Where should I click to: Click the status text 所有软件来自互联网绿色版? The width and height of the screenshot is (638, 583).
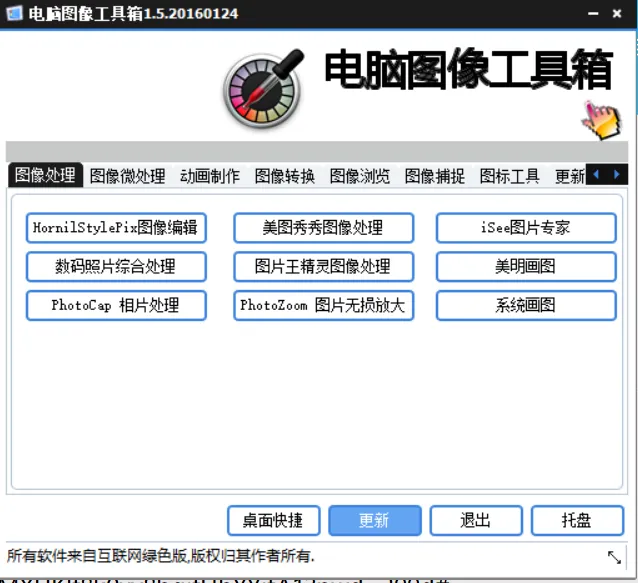96,556
